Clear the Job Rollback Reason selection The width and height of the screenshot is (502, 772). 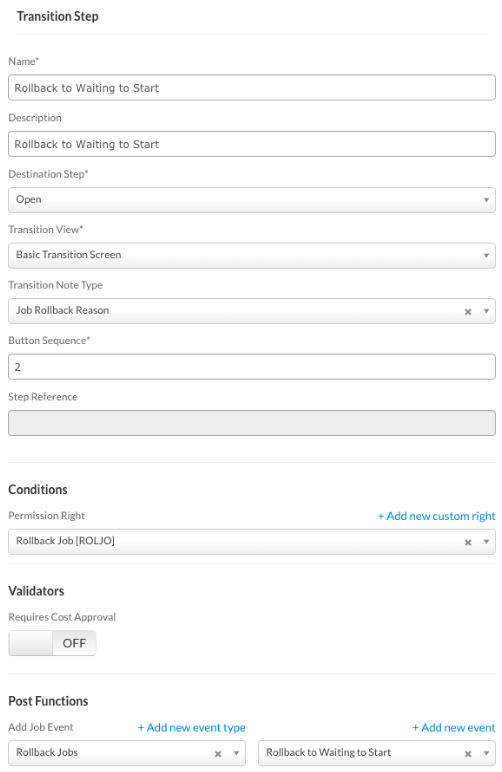coord(468,312)
